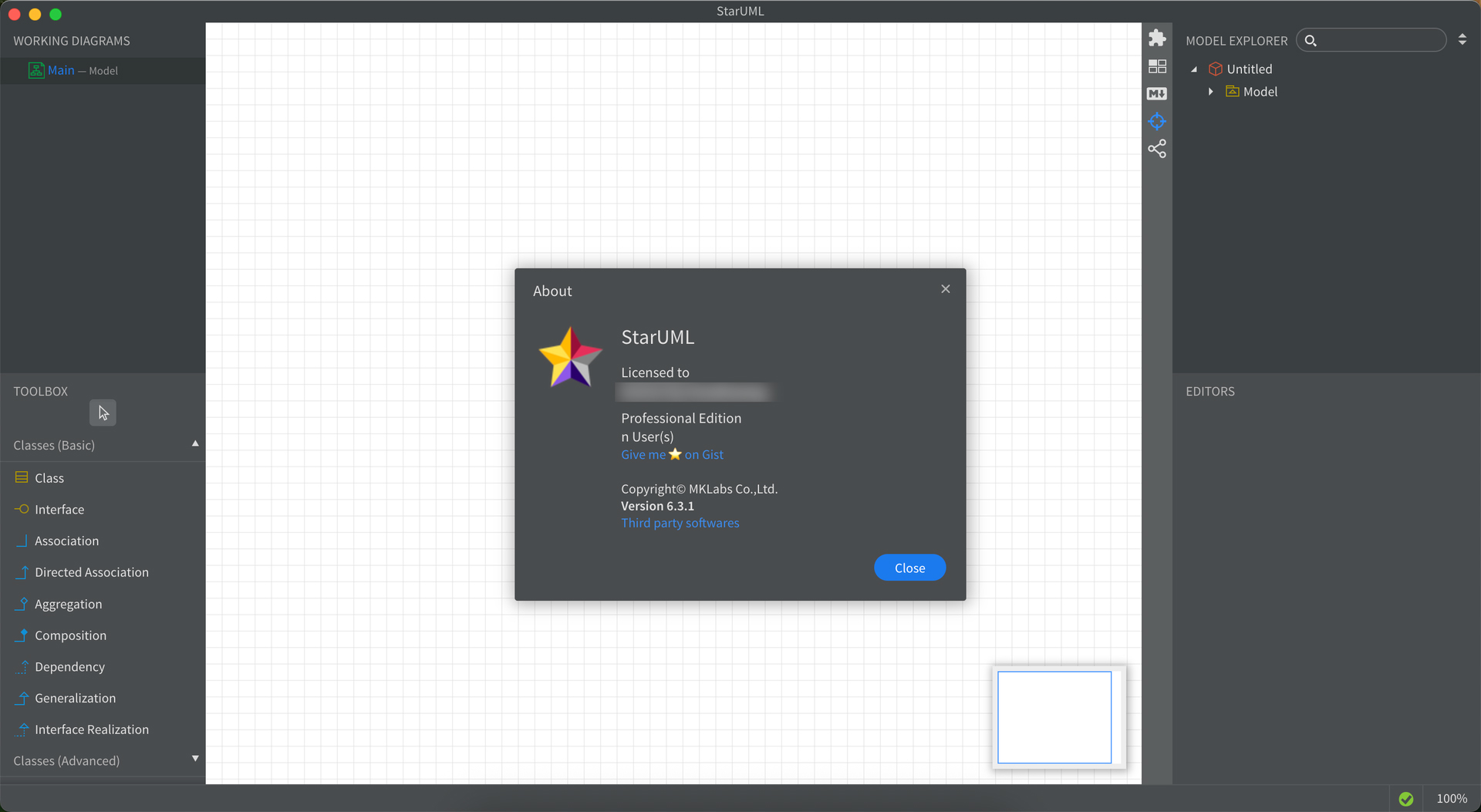Select the Class tool in the toolbox
This screenshot has width=1481, height=812.
49,477
